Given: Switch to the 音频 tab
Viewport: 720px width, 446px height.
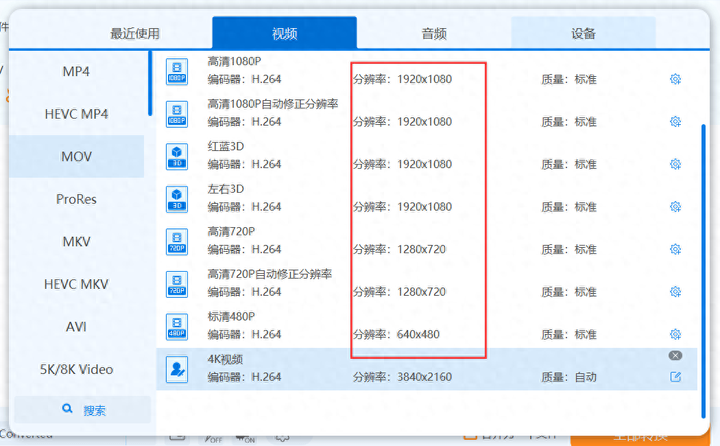Looking at the screenshot, I should pos(434,34).
